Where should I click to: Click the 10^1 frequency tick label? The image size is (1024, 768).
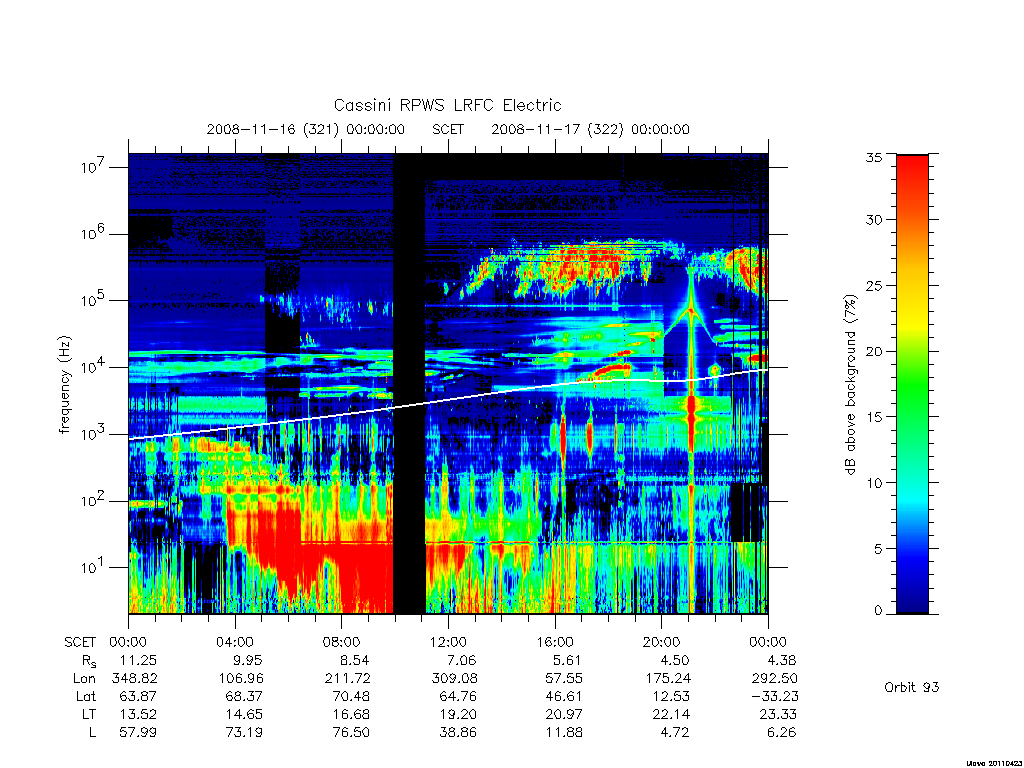click(x=93, y=567)
